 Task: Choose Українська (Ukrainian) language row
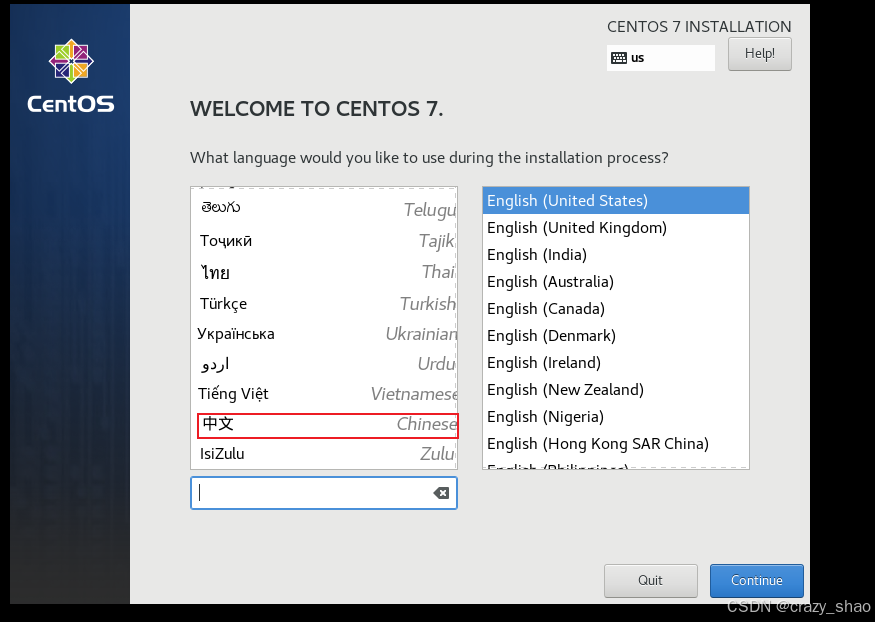click(x=324, y=334)
